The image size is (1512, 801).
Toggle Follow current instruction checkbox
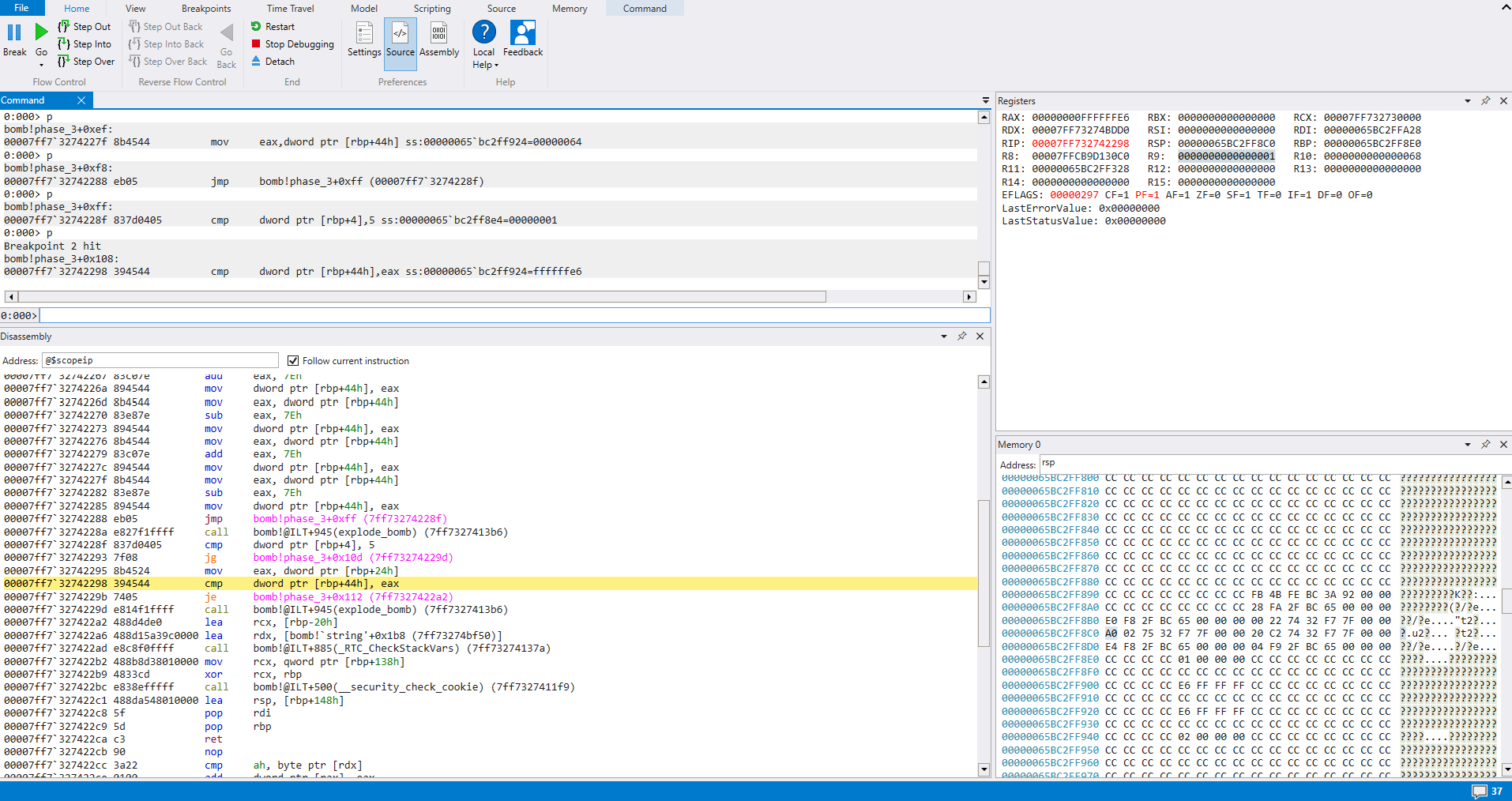coord(293,361)
